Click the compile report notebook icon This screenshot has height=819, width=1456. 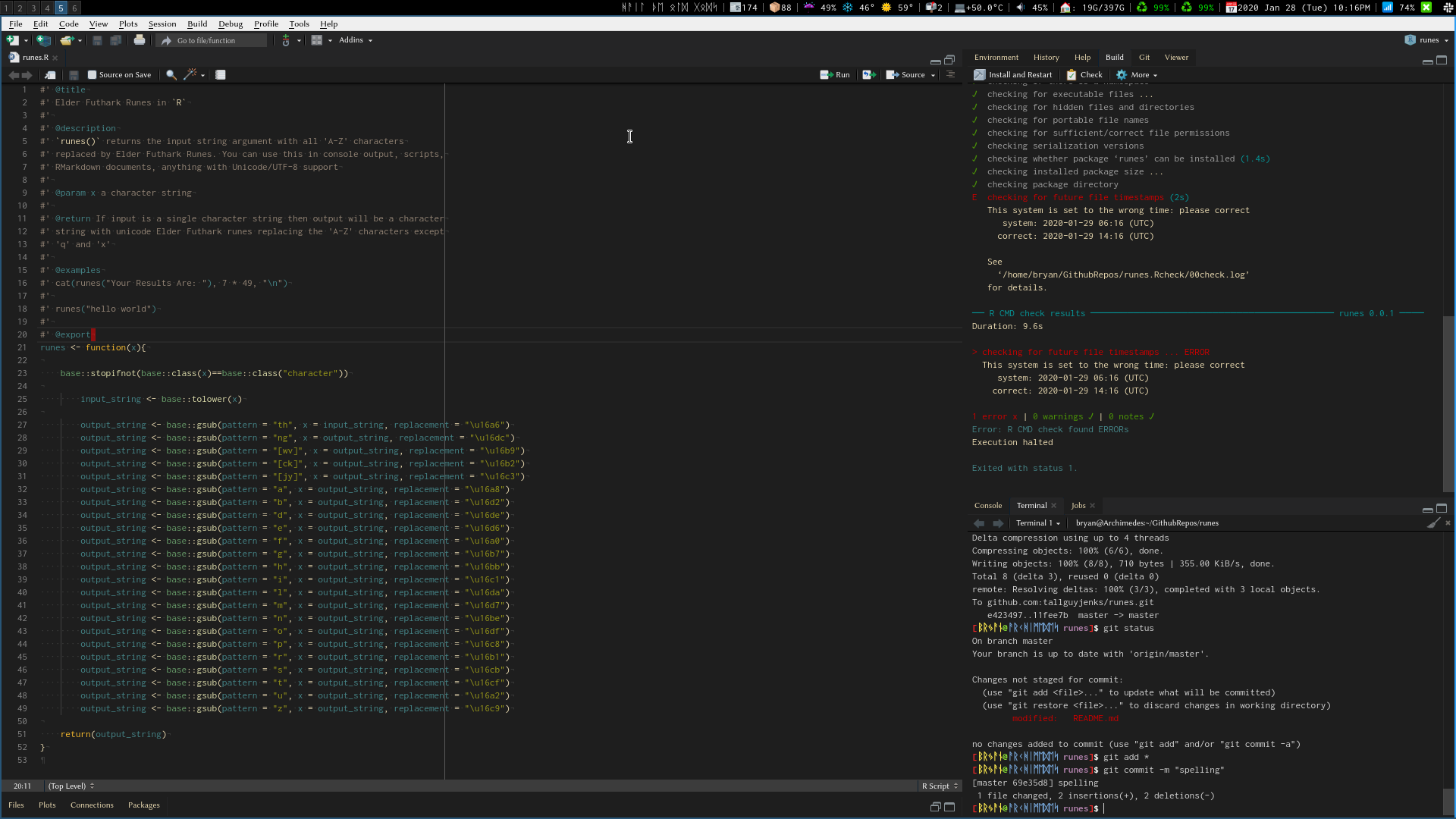[221, 75]
